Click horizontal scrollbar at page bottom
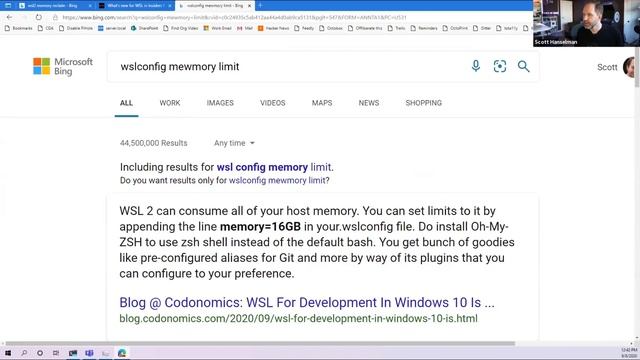 click(x=260, y=344)
